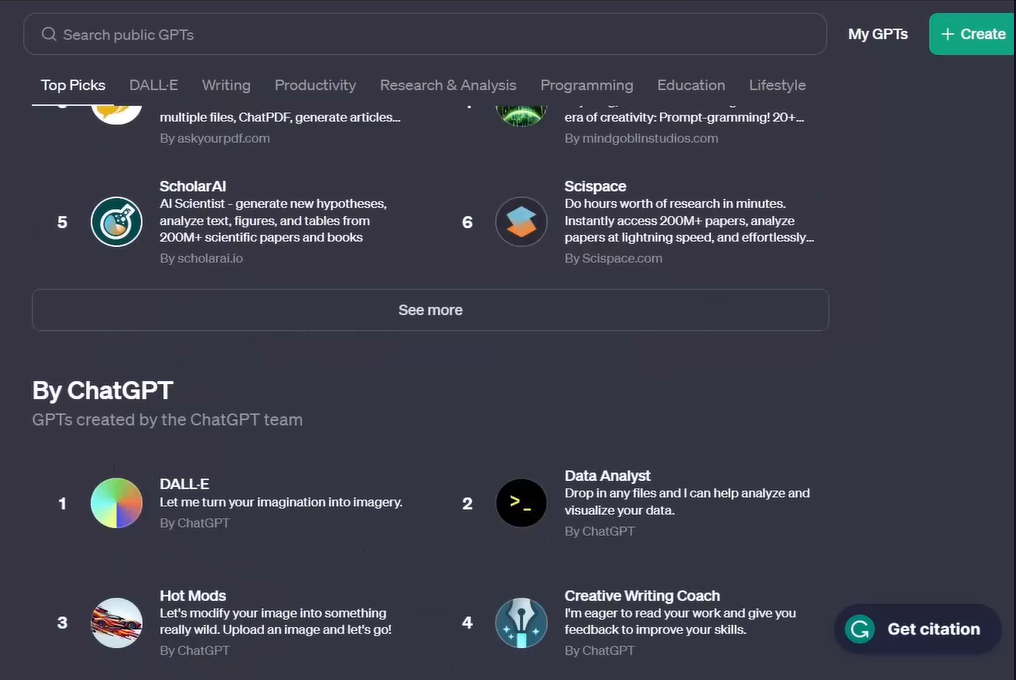This screenshot has width=1016, height=680.
Task: Click the See more button
Action: coord(430,310)
